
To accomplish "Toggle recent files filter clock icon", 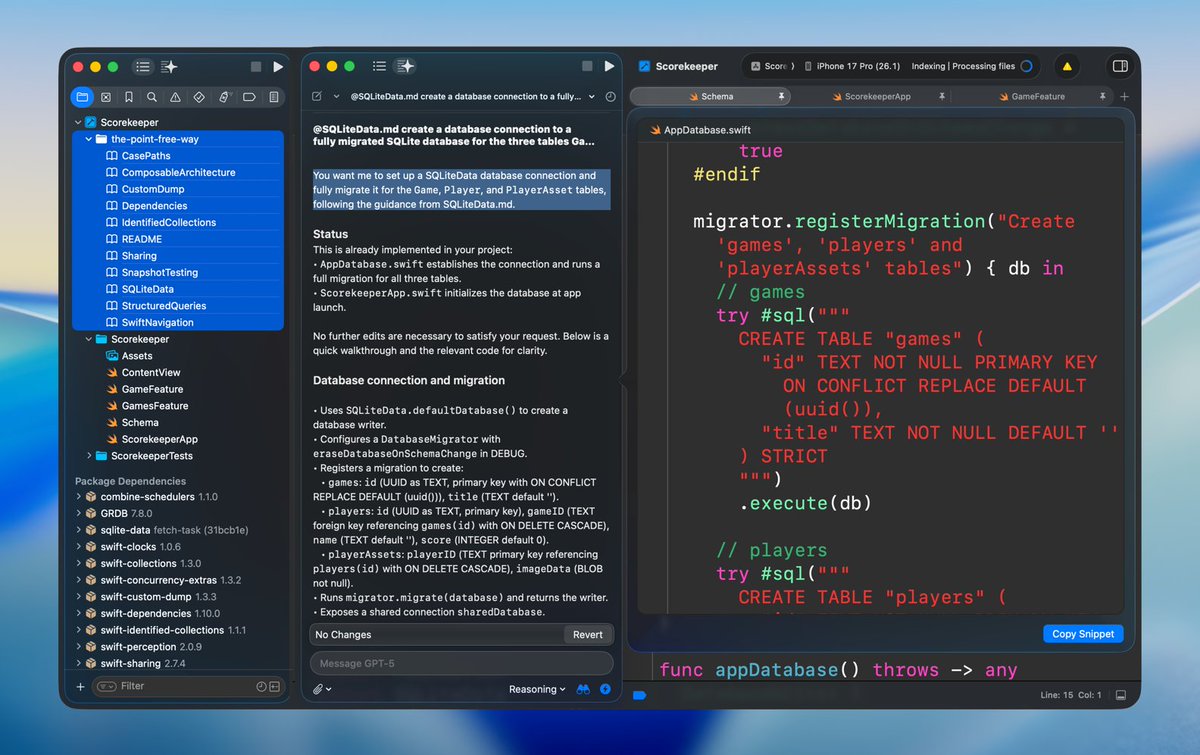I will click(261, 686).
